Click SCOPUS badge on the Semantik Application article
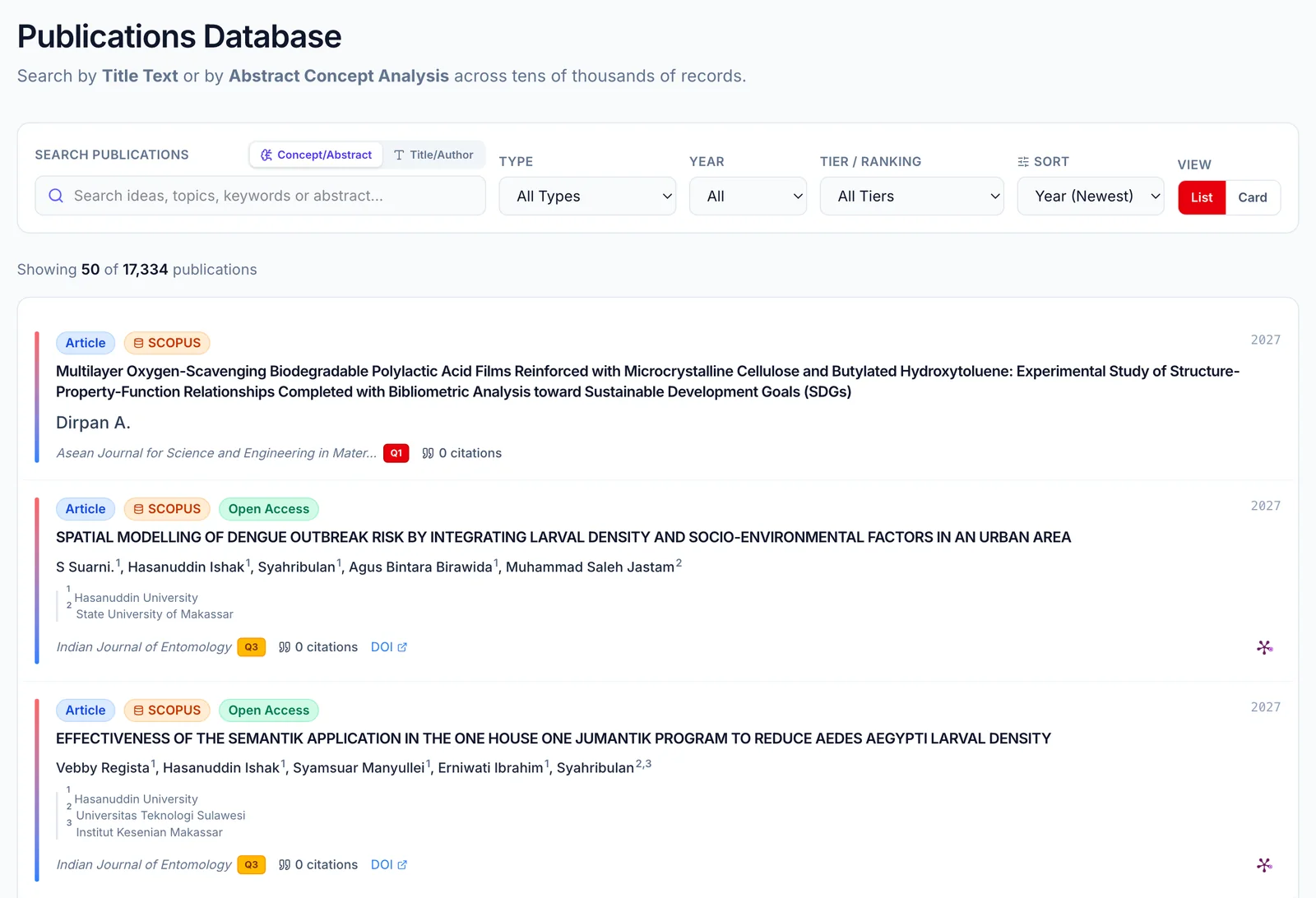This screenshot has width=1316, height=898. click(x=167, y=710)
